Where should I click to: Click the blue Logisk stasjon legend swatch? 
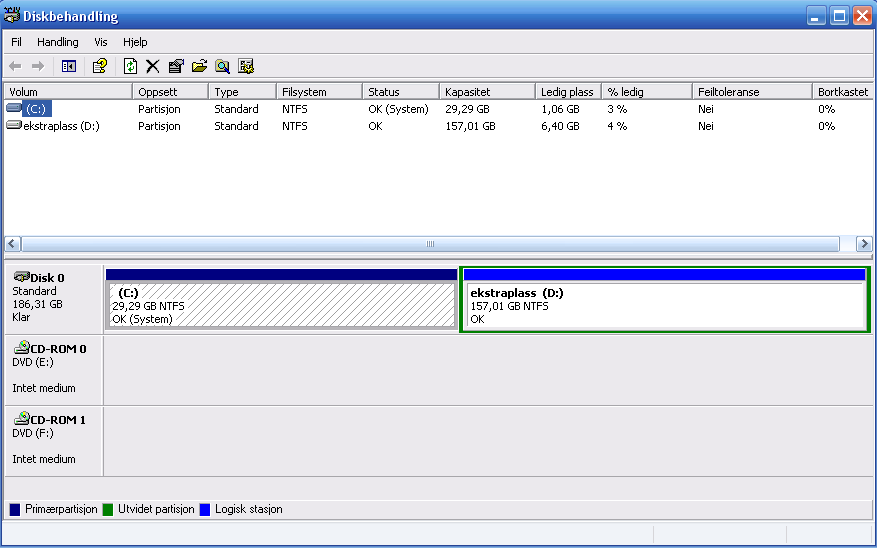(x=205, y=509)
